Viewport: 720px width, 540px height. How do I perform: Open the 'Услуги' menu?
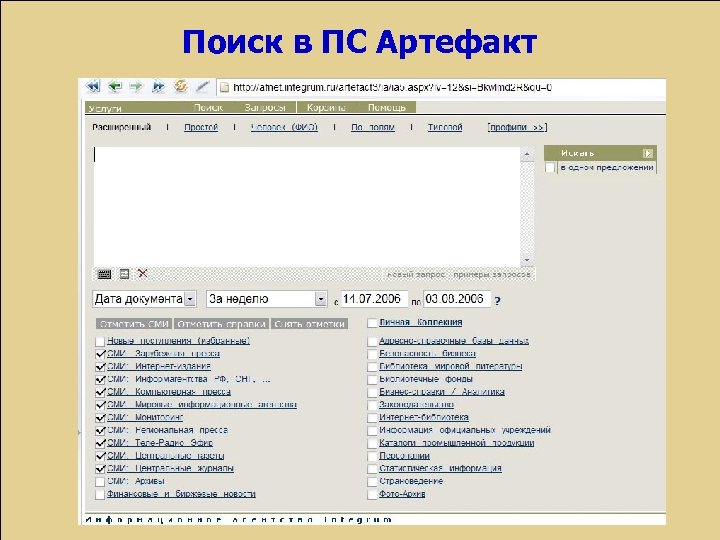[x=105, y=108]
